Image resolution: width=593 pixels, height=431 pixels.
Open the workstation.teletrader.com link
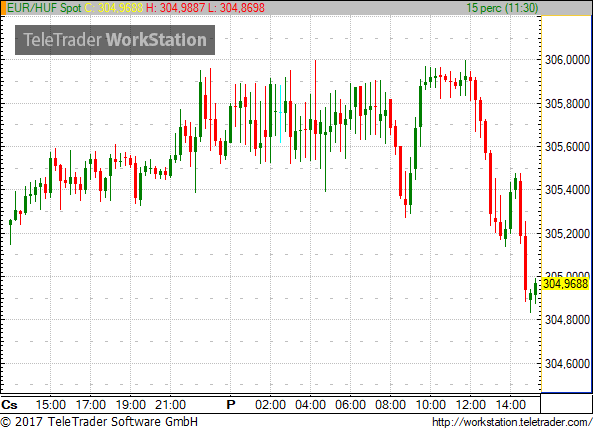[x=512, y=422]
